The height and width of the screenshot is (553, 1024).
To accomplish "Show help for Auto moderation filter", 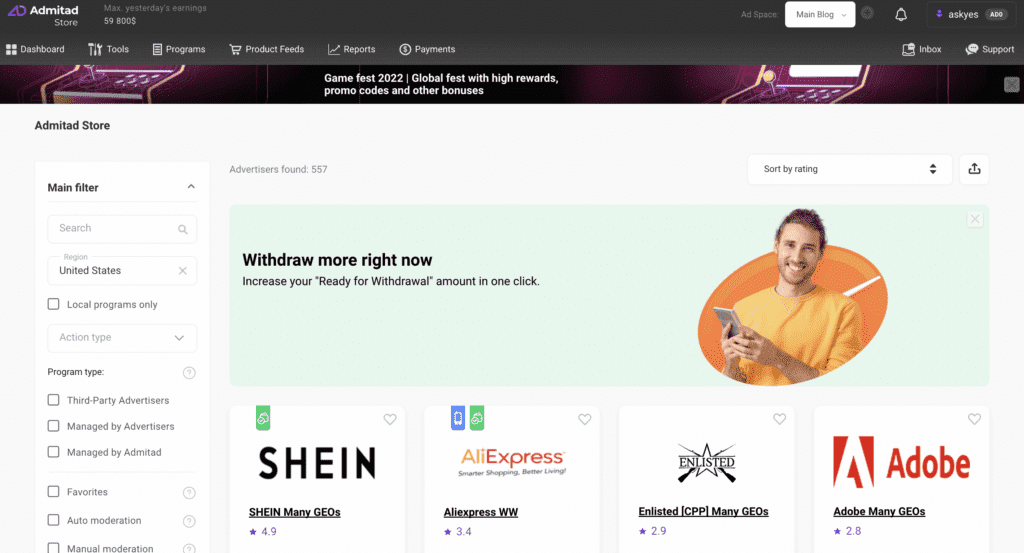I will (189, 521).
